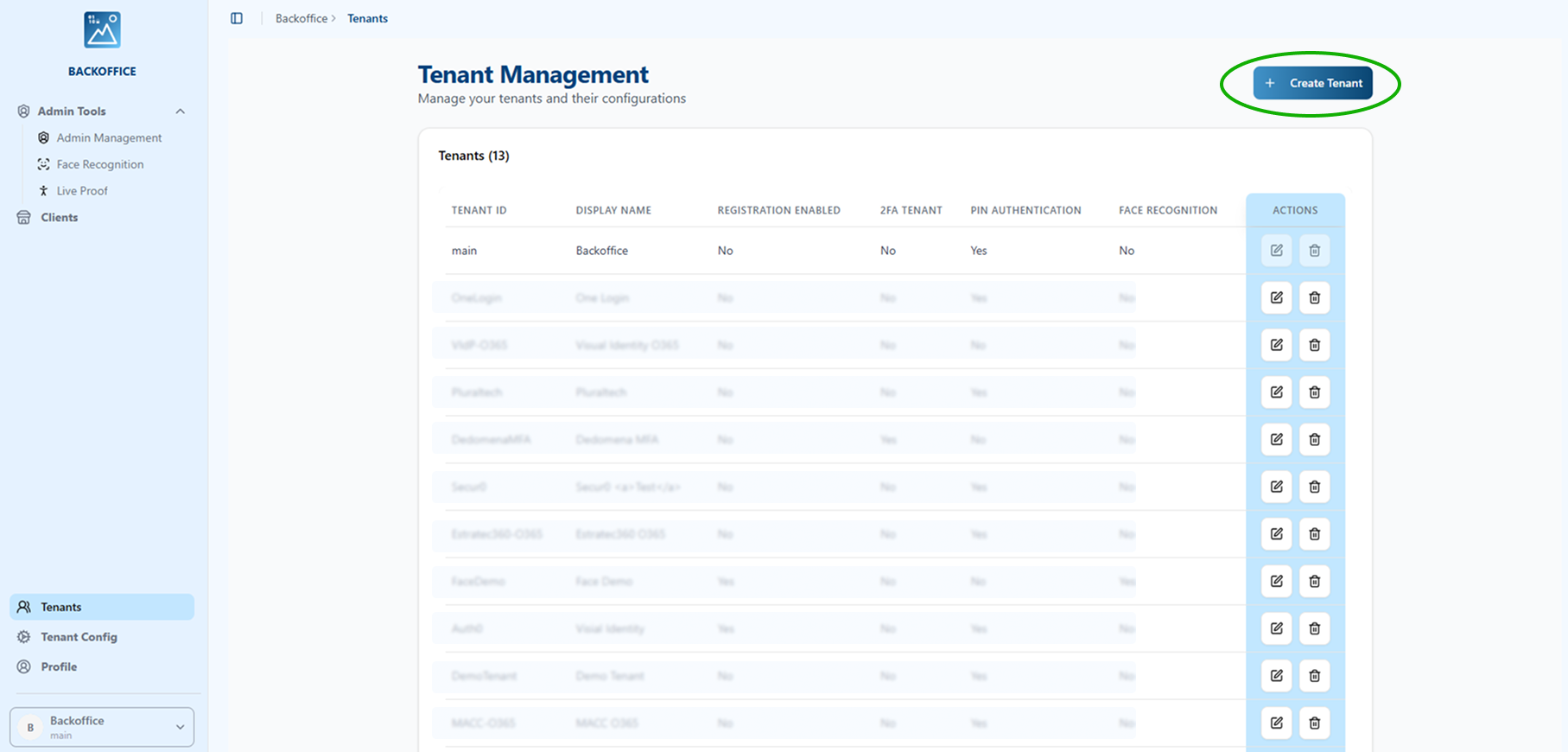Edit the main tenant row
The width and height of the screenshot is (1568, 752).
(1276, 251)
